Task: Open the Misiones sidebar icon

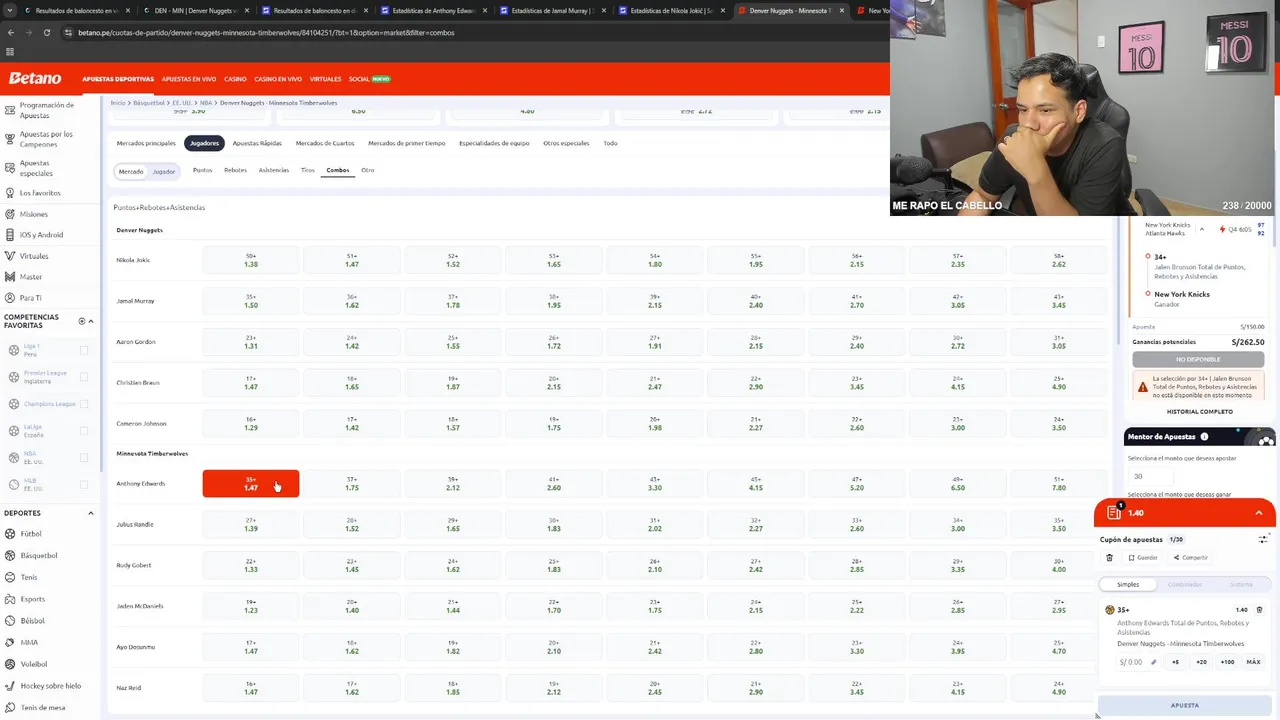Action: coord(10,214)
